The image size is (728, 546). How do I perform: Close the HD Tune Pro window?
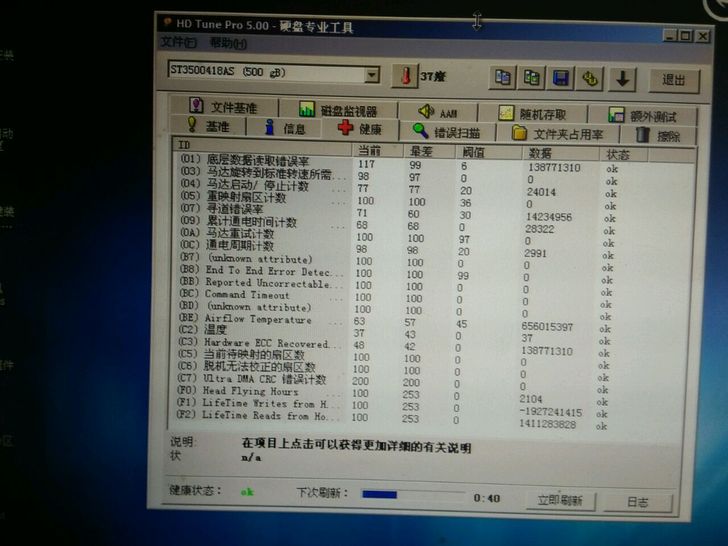click(x=703, y=36)
